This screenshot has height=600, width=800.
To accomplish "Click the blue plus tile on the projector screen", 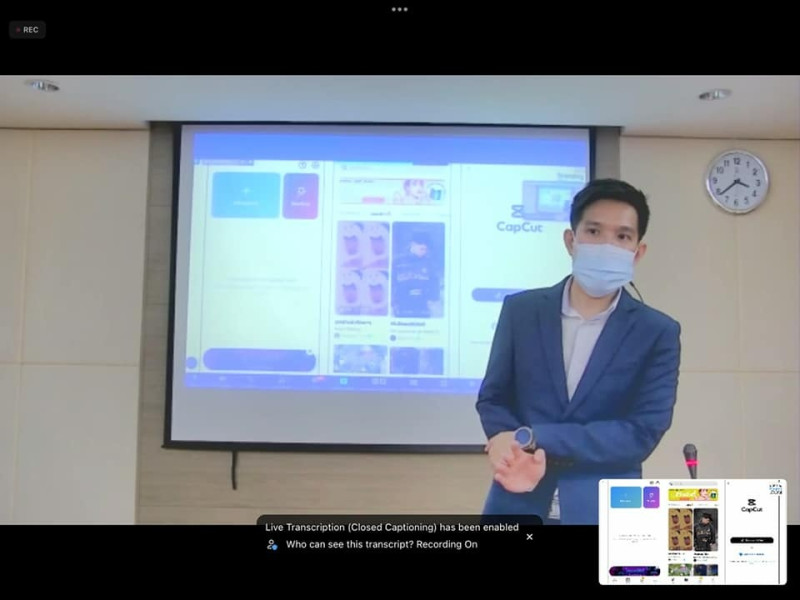I will [x=245, y=195].
